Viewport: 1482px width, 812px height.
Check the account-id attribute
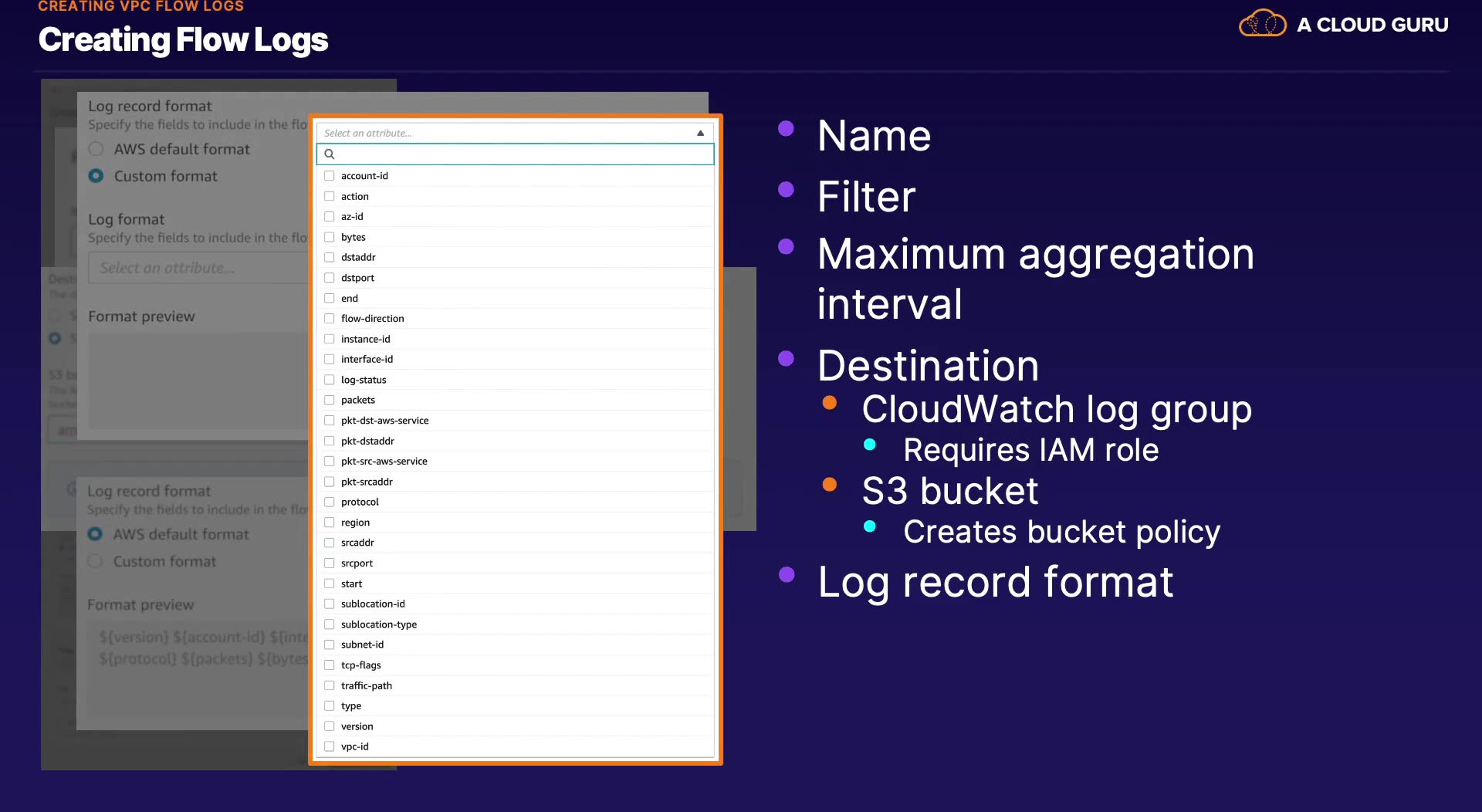(x=330, y=176)
